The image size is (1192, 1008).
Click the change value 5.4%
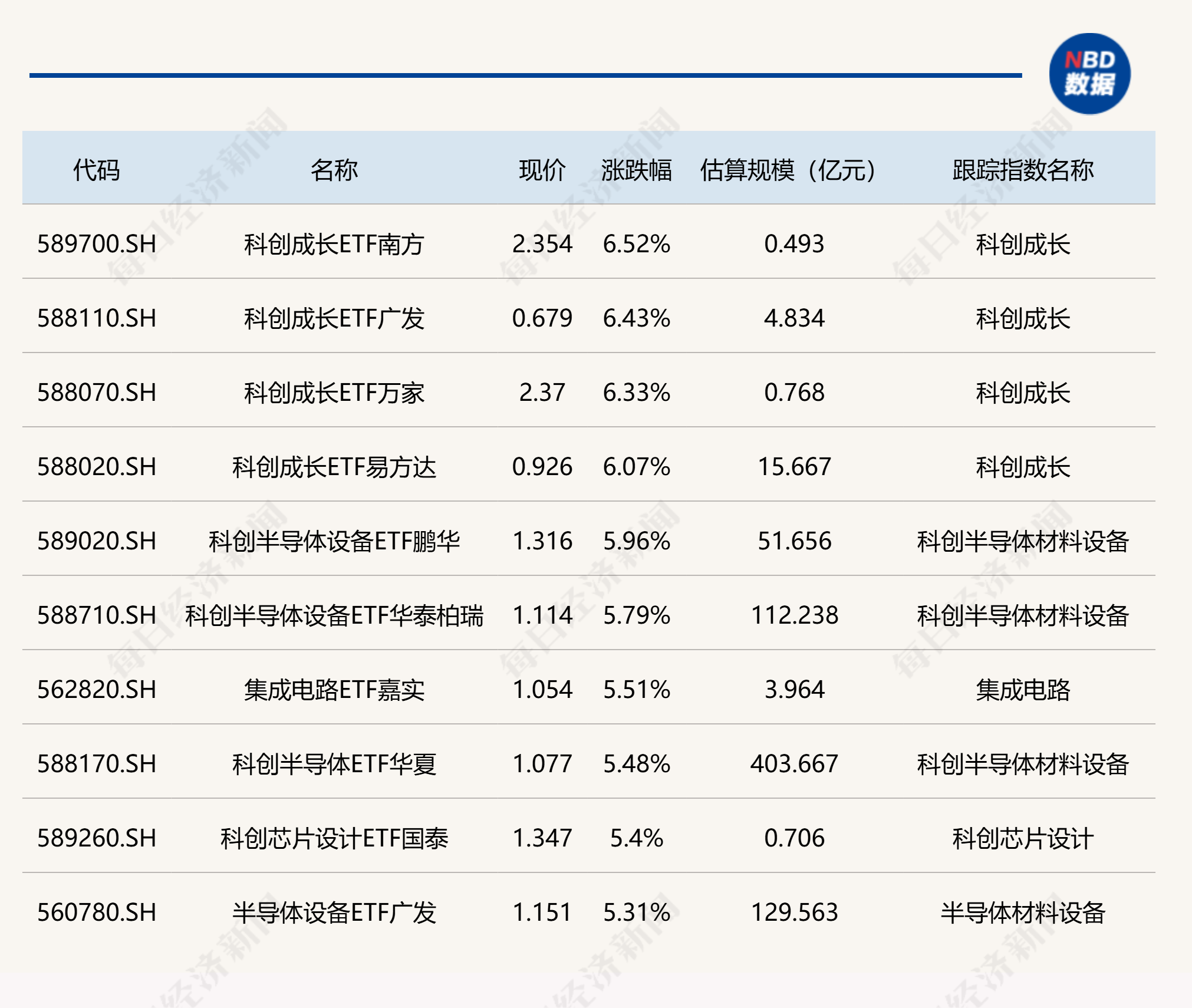point(637,838)
